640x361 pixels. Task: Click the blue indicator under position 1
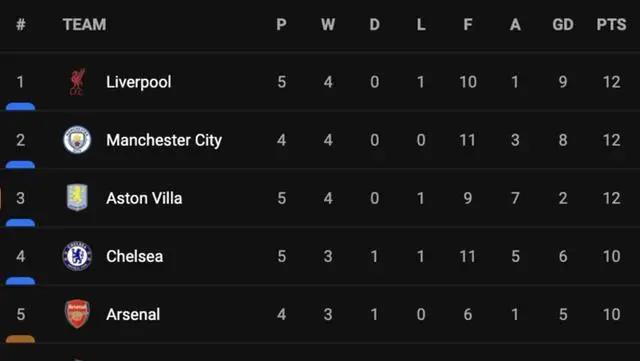coord(20,107)
